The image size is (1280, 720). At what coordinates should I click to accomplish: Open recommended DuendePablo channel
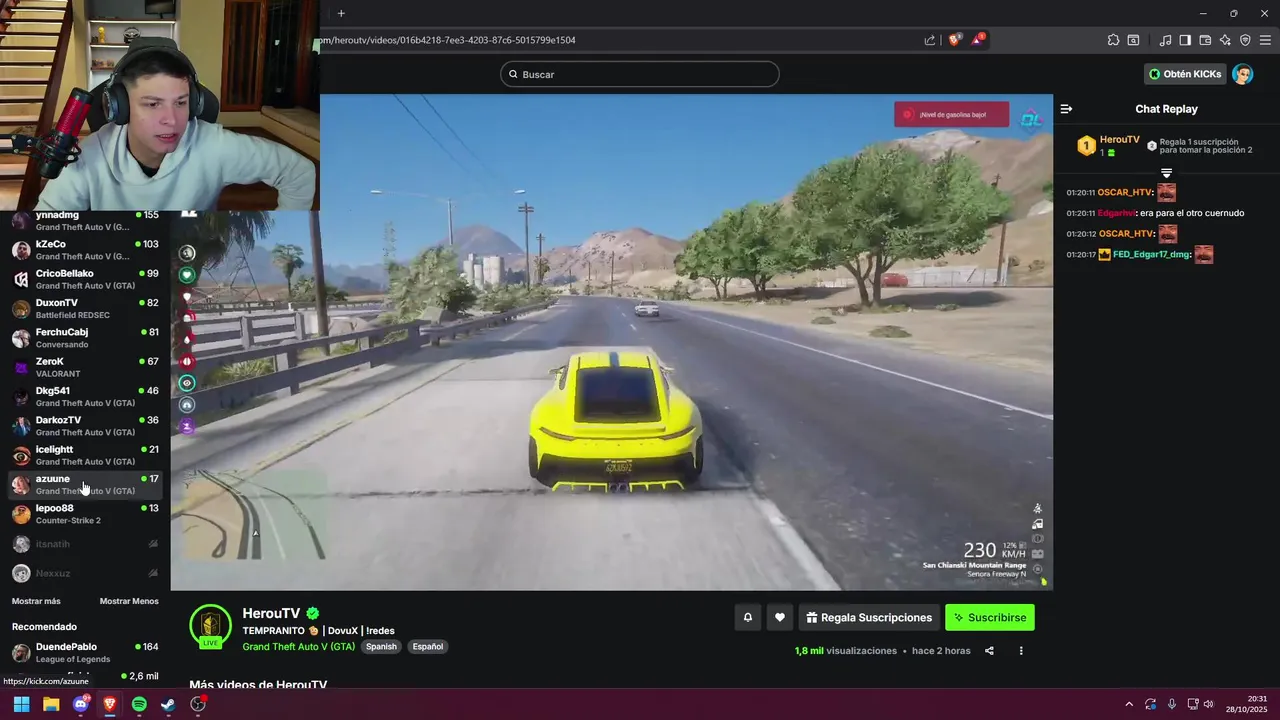(85, 653)
